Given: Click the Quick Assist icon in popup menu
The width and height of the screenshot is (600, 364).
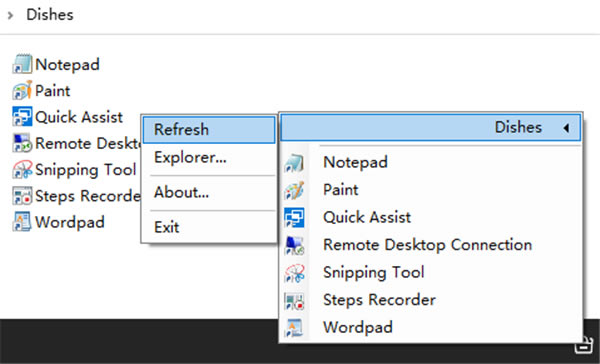Looking at the screenshot, I should pyautogui.click(x=294, y=217).
